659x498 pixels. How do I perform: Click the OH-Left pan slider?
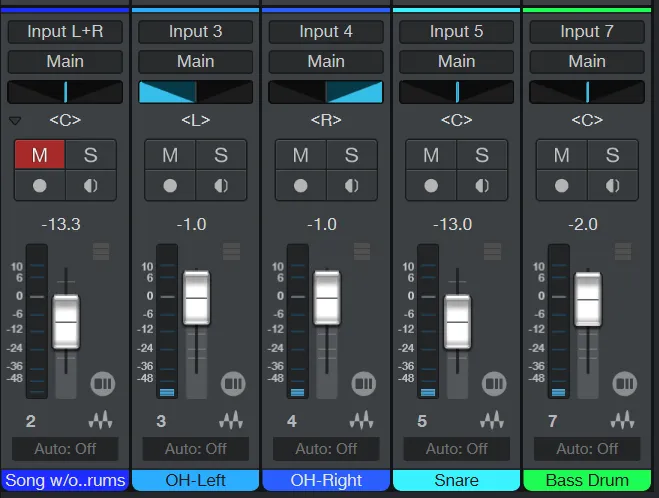coord(195,92)
